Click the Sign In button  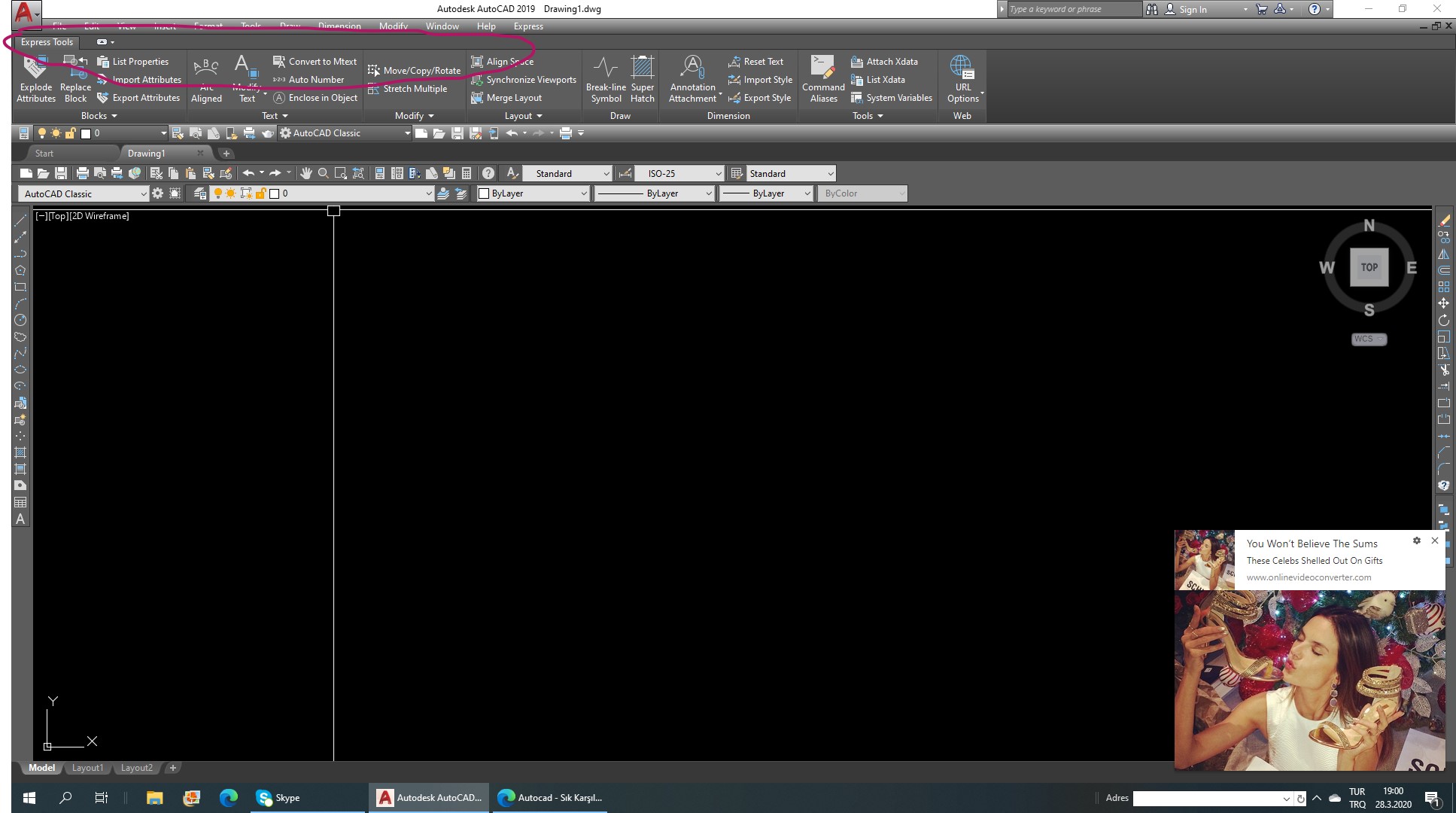1192,9
